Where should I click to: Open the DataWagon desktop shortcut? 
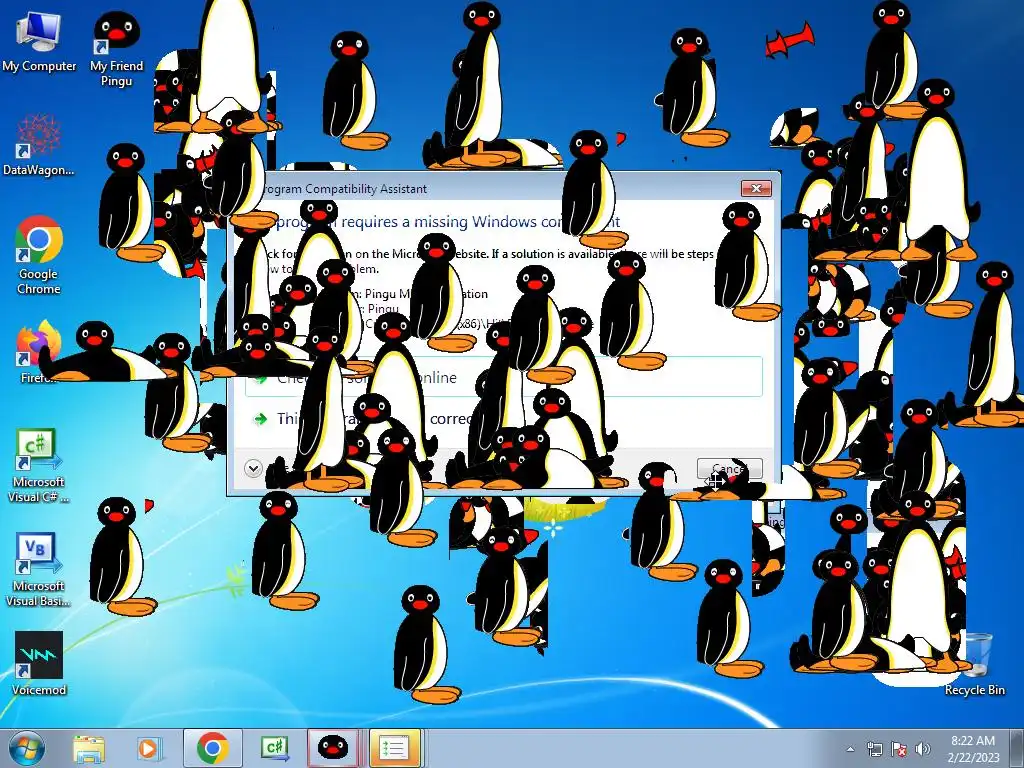39,145
